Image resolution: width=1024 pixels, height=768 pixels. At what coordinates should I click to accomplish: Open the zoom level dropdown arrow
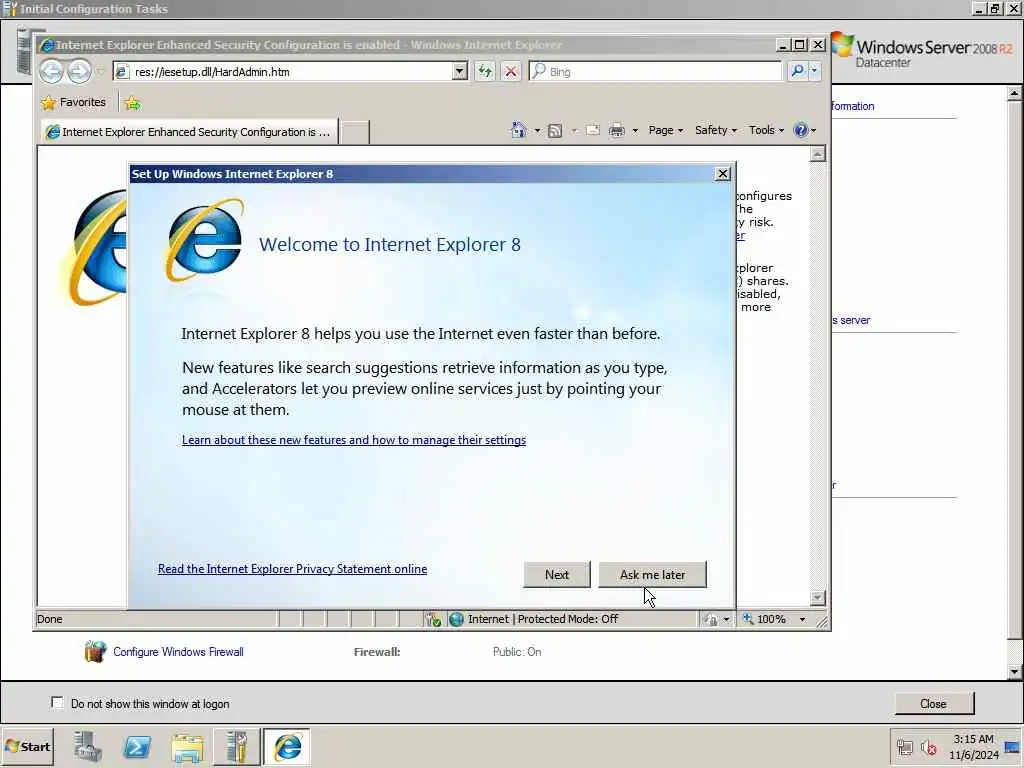click(803, 619)
